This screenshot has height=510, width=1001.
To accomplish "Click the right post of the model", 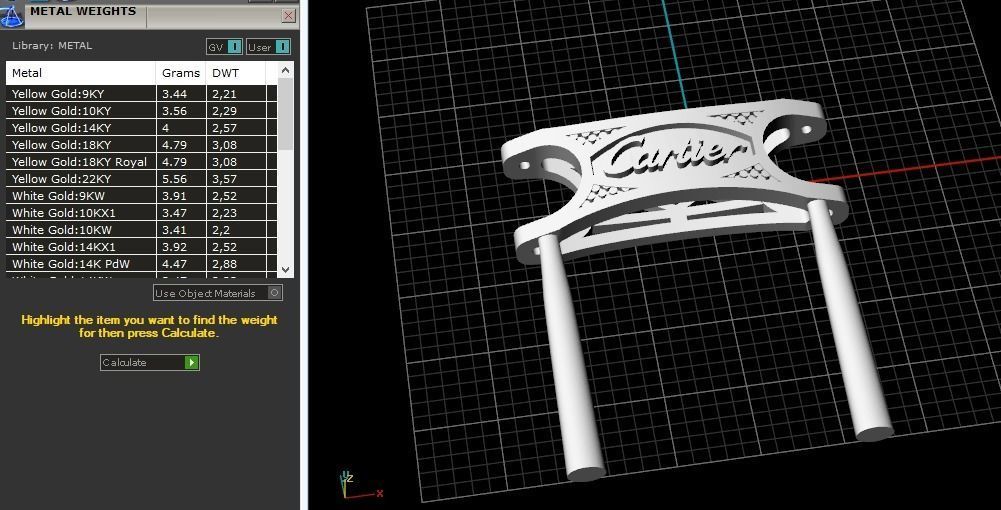I will click(x=849, y=319).
